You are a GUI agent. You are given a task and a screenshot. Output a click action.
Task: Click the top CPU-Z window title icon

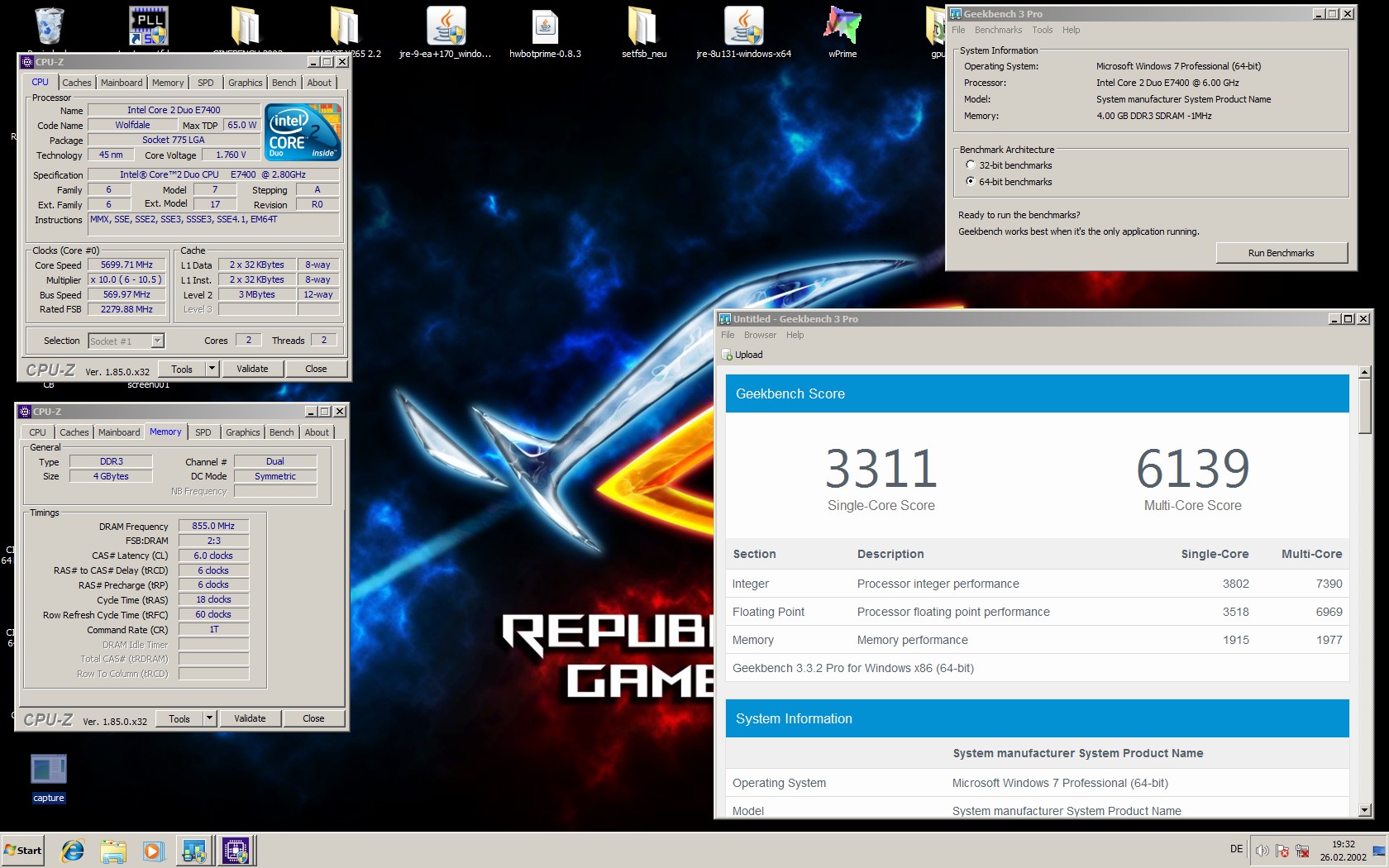point(27,62)
